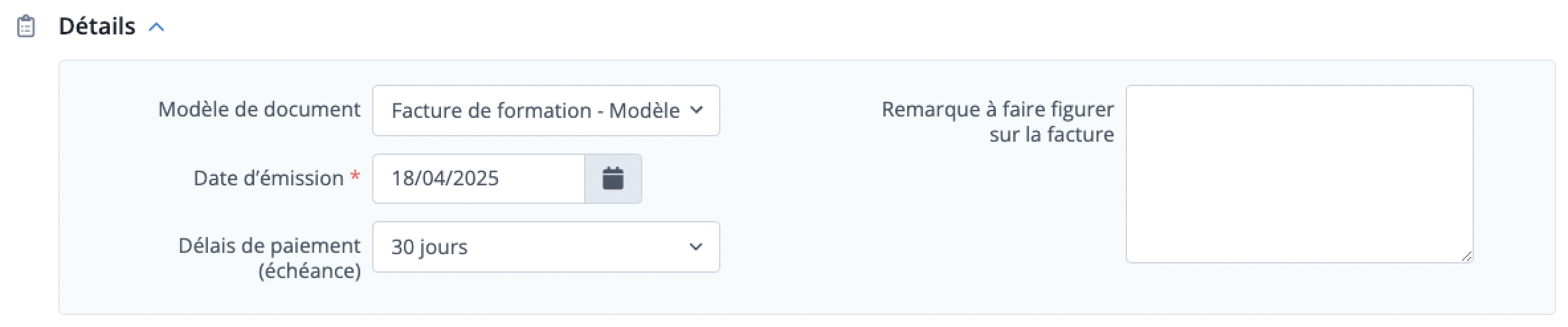Click the 18/04/2025 date value
Screen dimensions: 1568x327
click(445, 178)
